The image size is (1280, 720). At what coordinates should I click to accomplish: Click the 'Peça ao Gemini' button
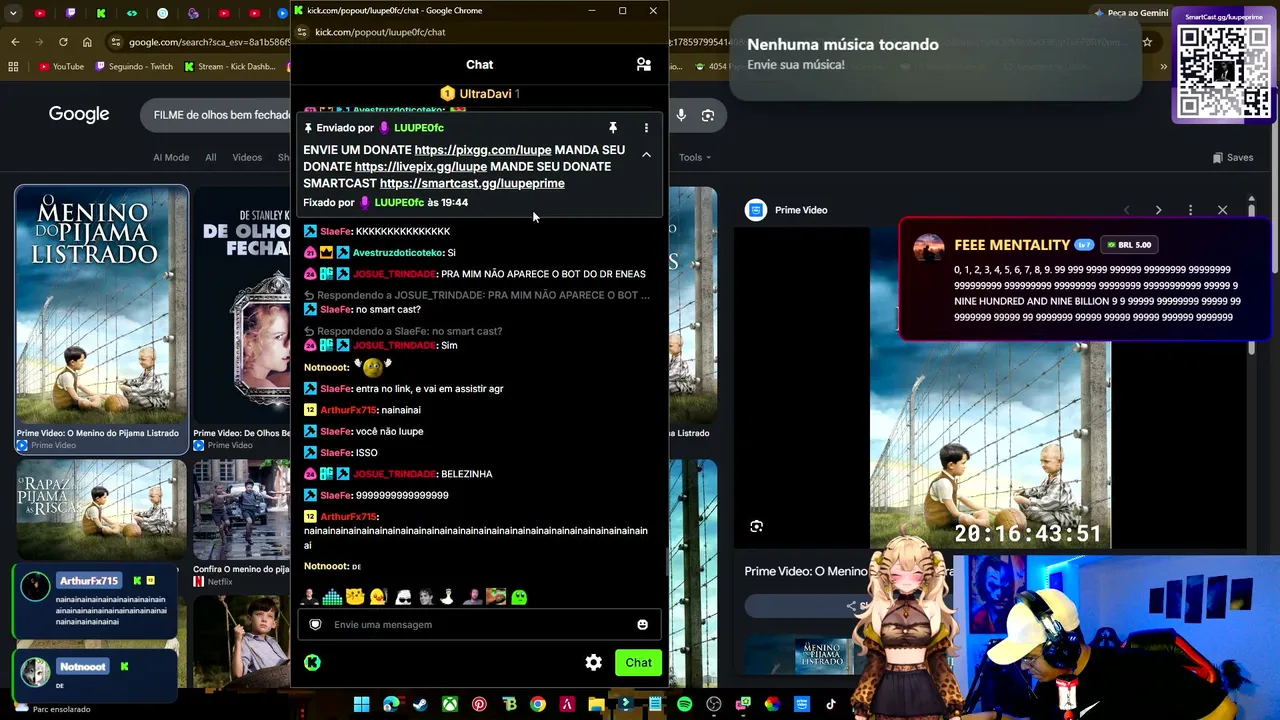[x=1131, y=13]
